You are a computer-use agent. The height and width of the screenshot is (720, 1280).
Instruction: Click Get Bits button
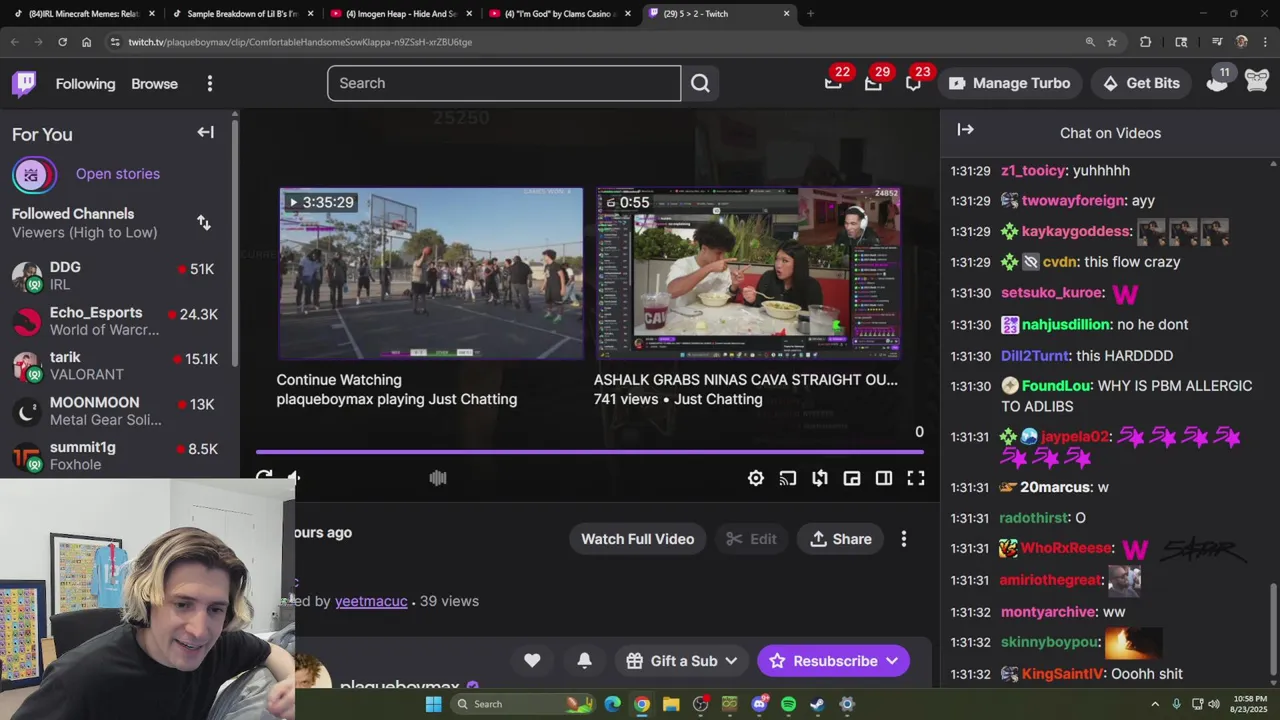(1141, 83)
